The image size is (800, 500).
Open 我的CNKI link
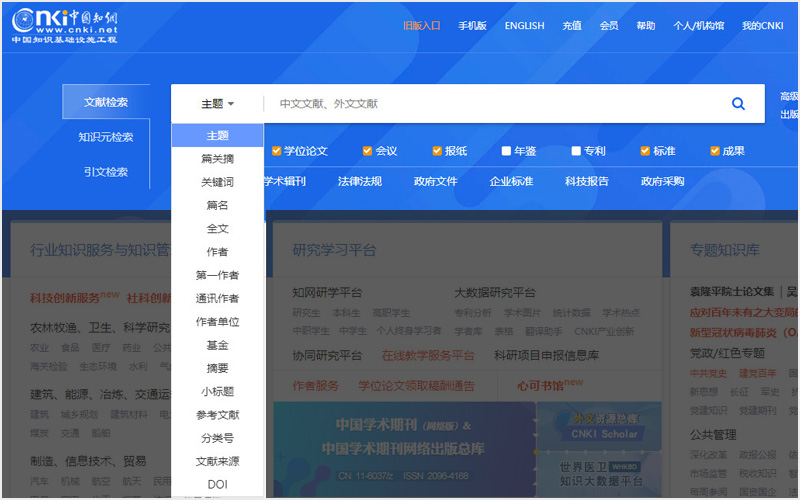tap(763, 26)
